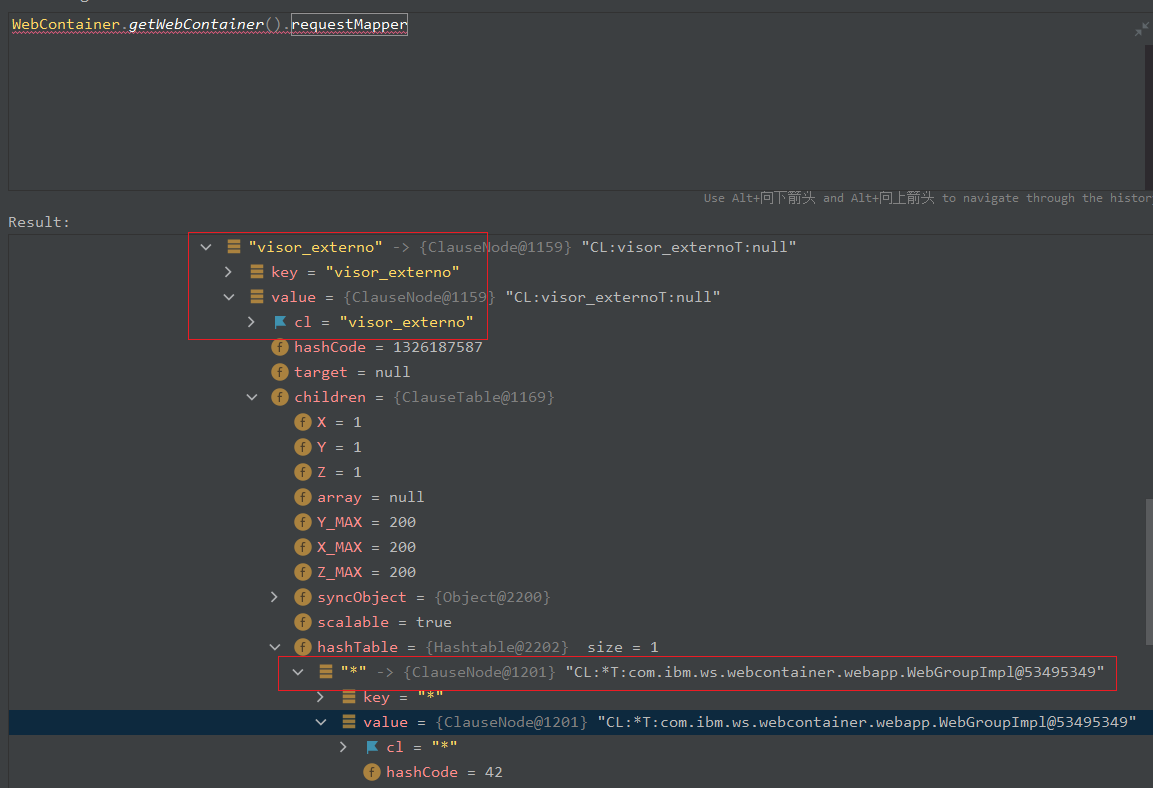This screenshot has height=788, width=1153.
Task: Click the WebGroupImpl@53495349 text in highlighted row
Action: pos(1037,723)
